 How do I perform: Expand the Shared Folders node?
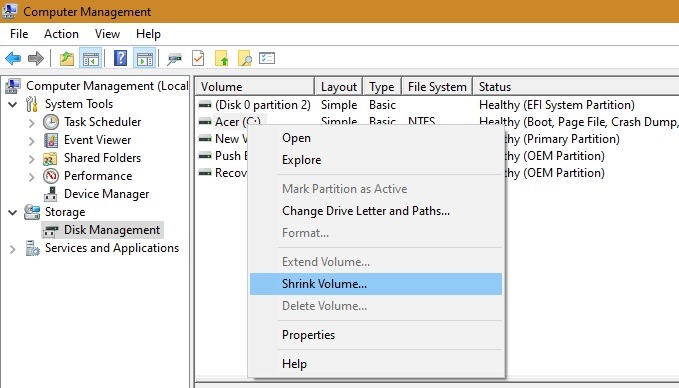(31, 159)
